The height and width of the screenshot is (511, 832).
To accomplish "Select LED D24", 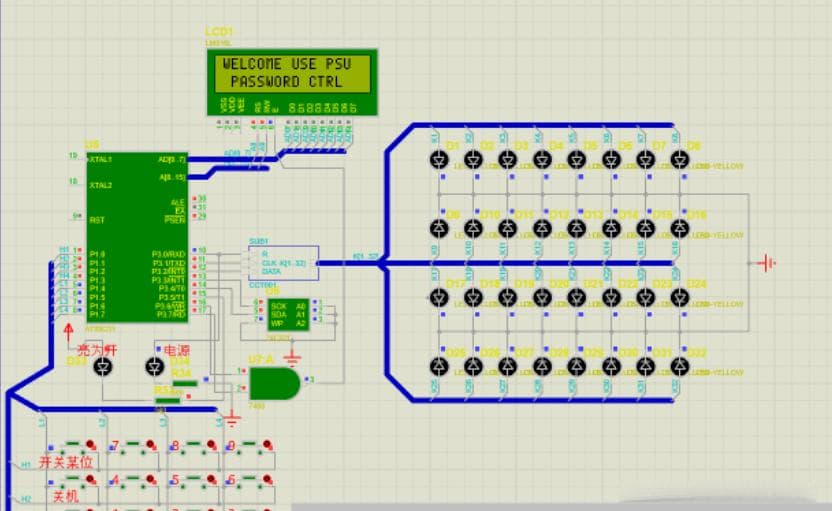I will click(680, 298).
